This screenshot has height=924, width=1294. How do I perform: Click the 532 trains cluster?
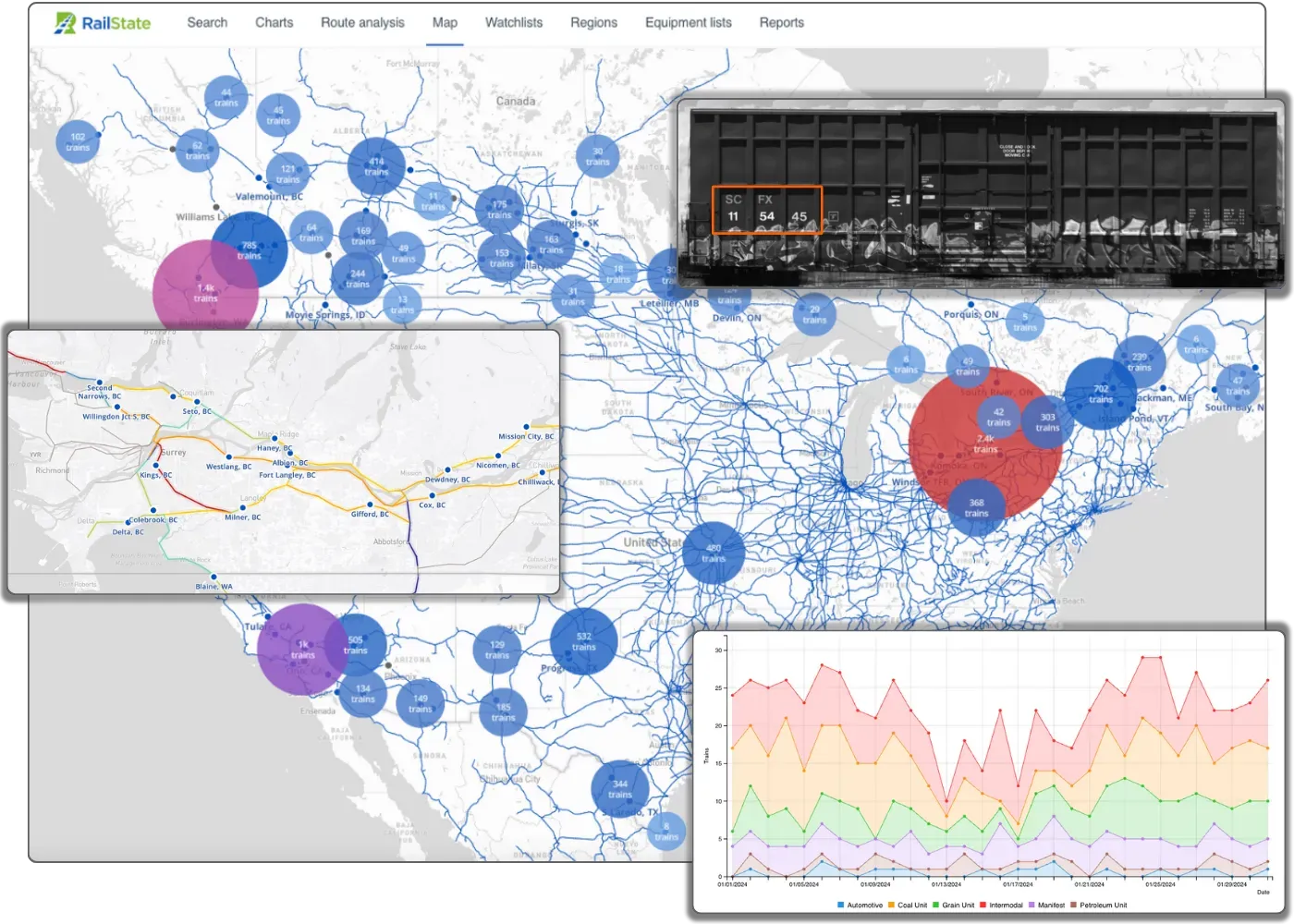pyautogui.click(x=583, y=641)
